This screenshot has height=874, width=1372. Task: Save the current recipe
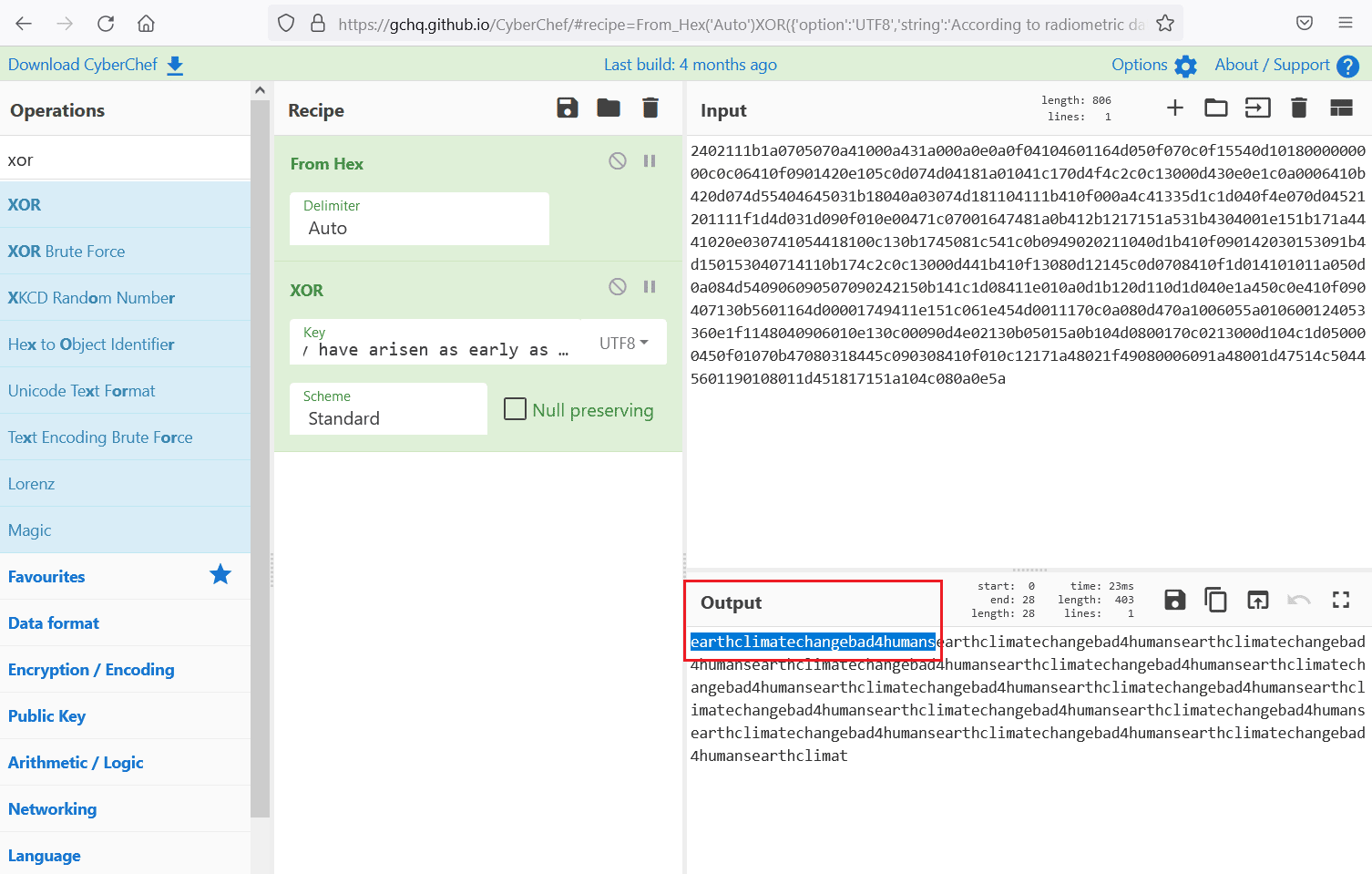pos(567,108)
